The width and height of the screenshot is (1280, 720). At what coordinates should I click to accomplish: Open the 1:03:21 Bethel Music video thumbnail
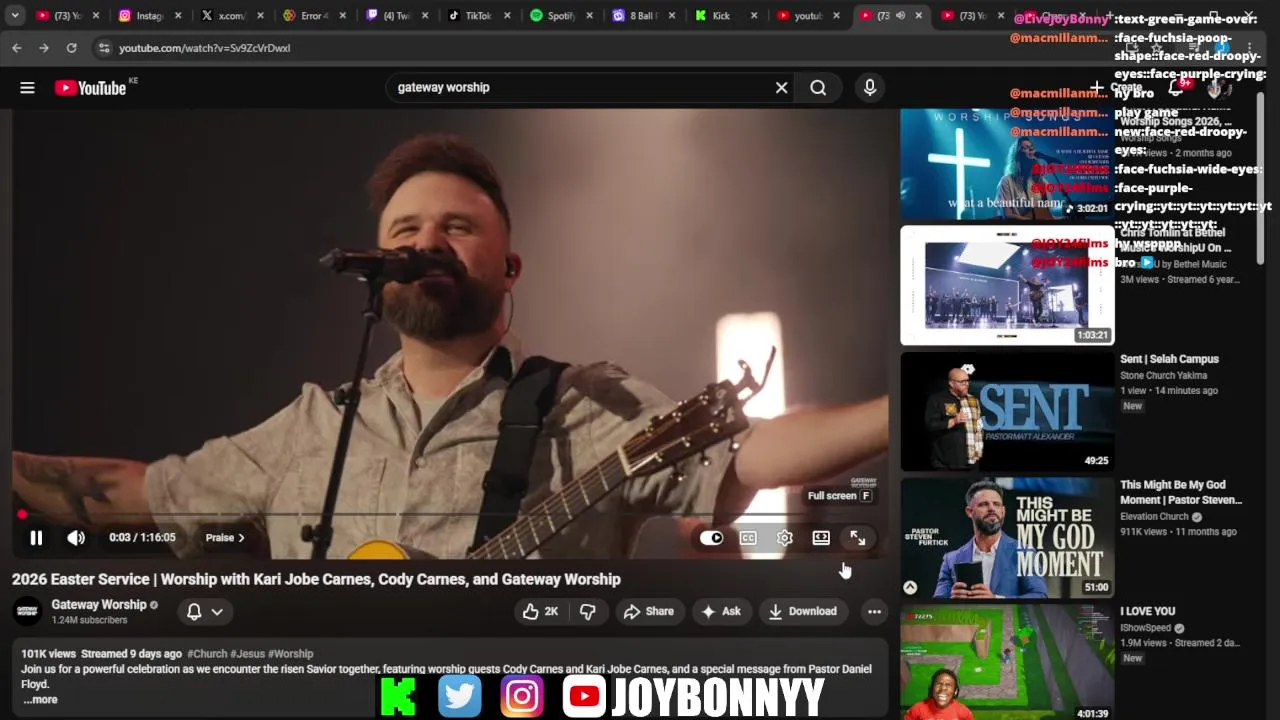pos(1007,285)
